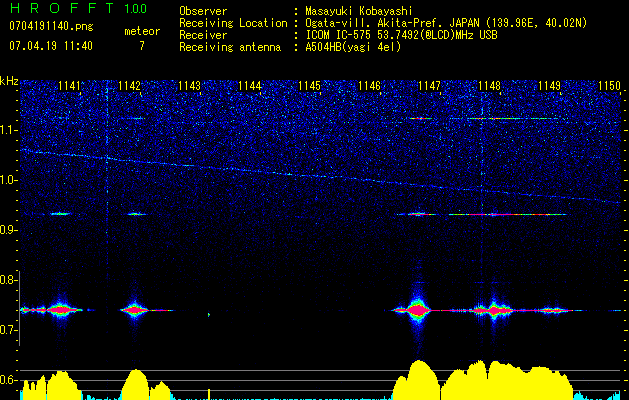Click the kHz axis unit label
Screen dimensions: 629x400
tap(9, 80)
